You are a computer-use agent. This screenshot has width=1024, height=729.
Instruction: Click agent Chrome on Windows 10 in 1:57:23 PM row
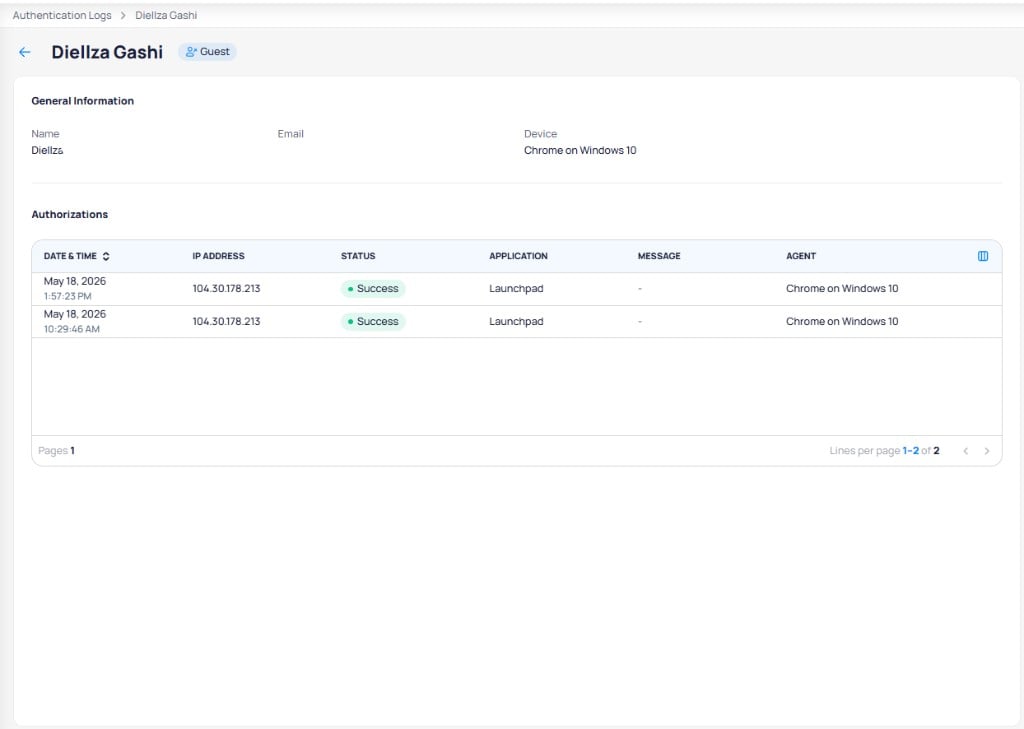(x=842, y=289)
